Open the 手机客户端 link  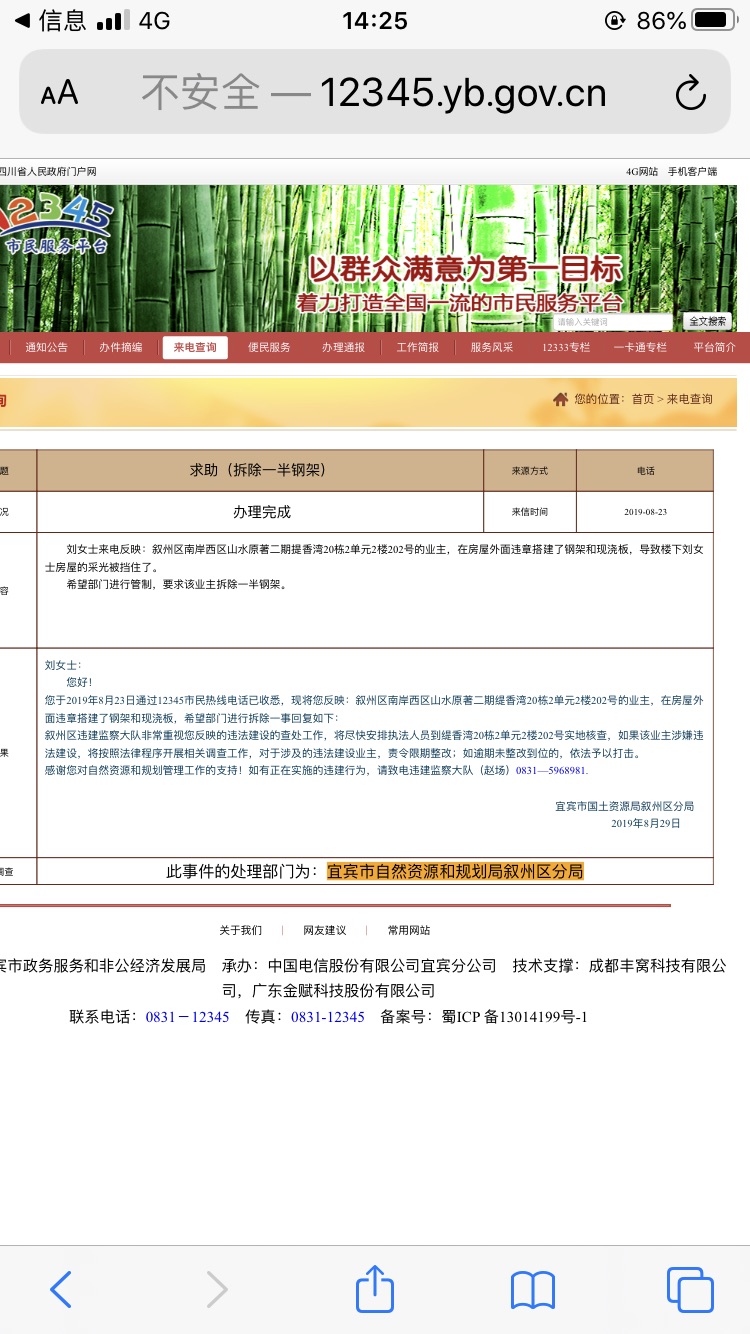[692, 172]
